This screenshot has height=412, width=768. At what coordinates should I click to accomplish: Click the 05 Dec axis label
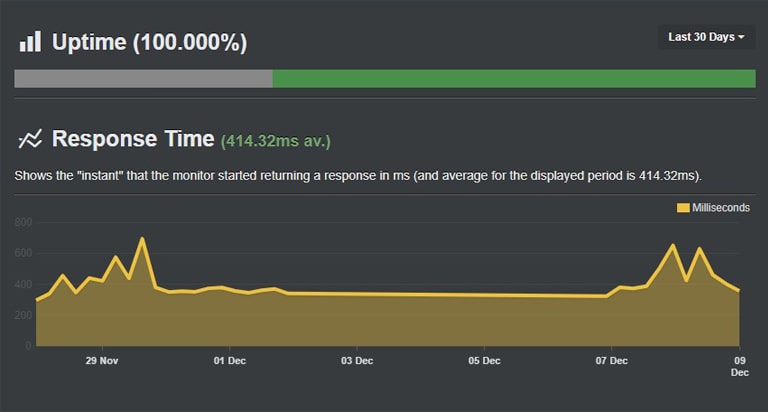[484, 361]
